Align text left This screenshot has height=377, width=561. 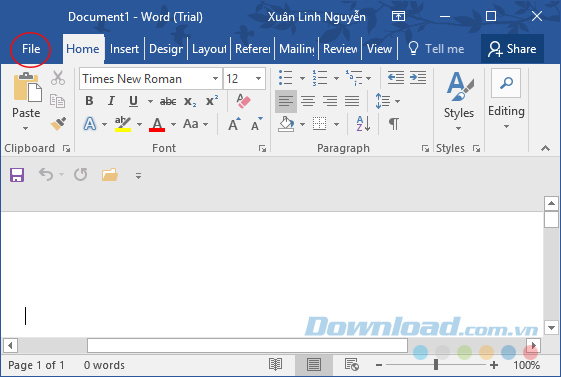[286, 101]
